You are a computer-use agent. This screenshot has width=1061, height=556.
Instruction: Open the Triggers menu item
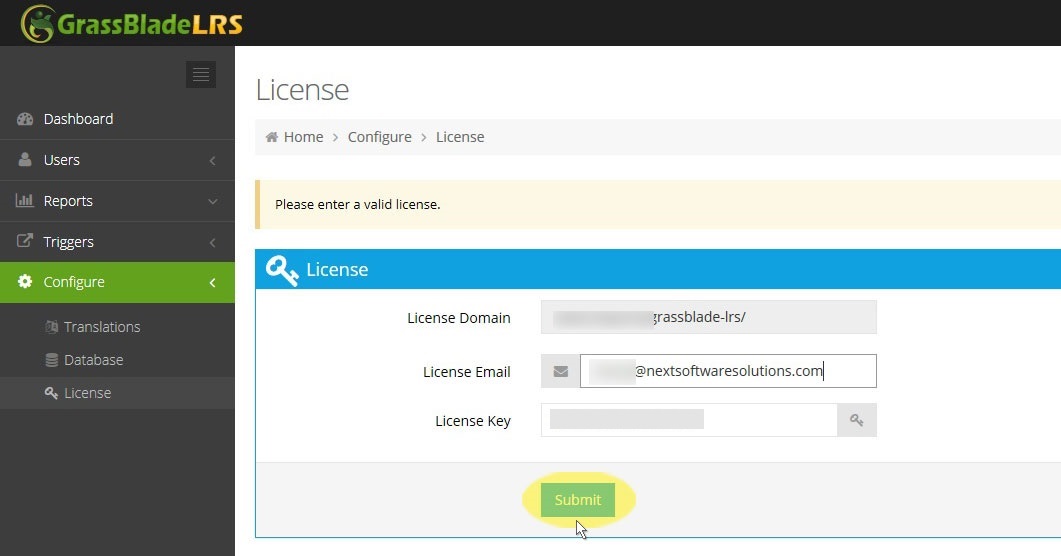click(117, 241)
